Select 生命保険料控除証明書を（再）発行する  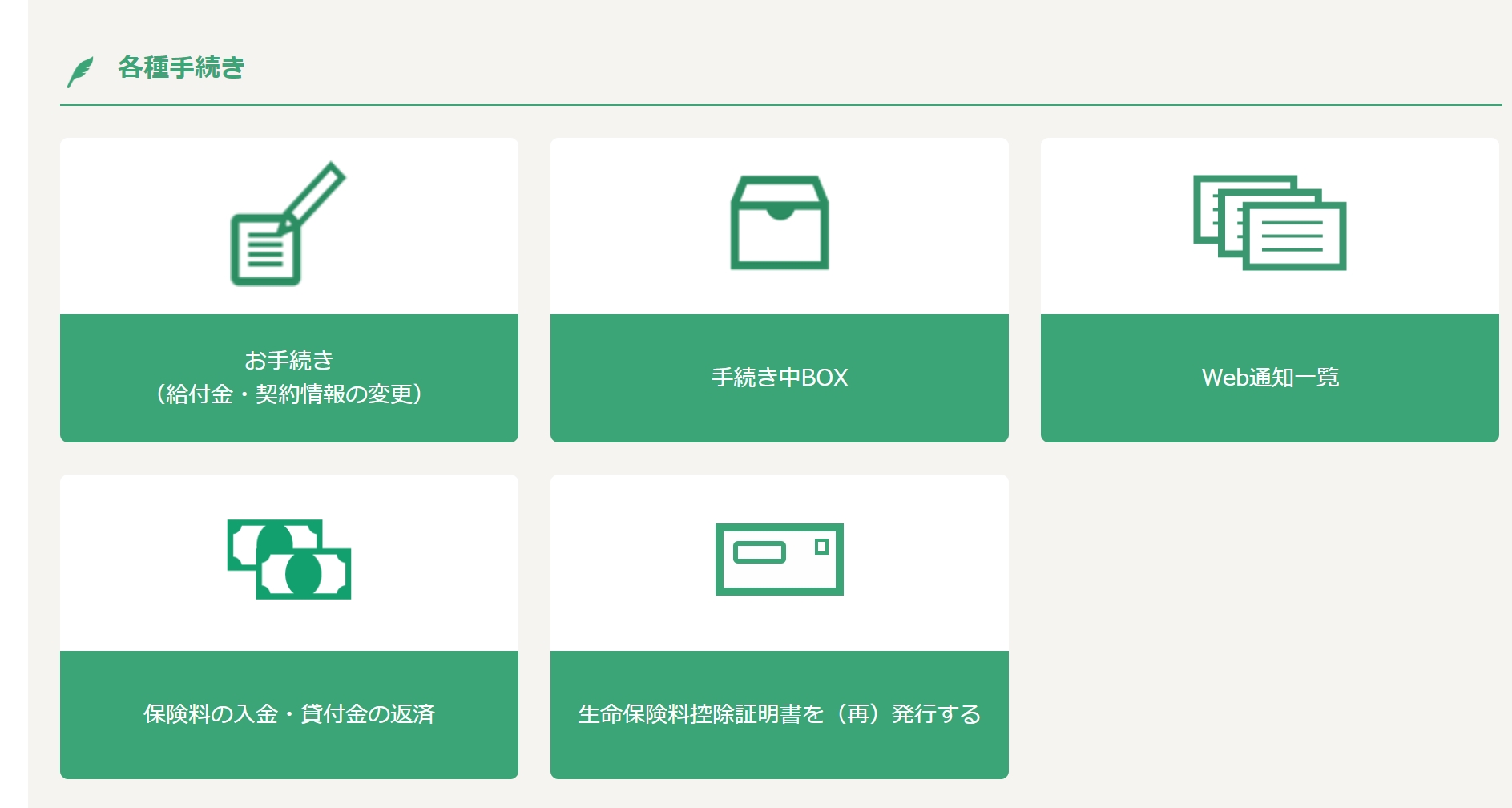point(779,714)
